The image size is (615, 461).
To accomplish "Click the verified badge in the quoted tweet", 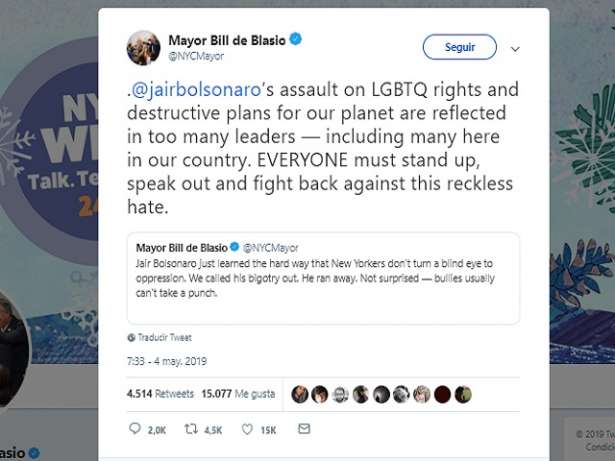I will [234, 247].
